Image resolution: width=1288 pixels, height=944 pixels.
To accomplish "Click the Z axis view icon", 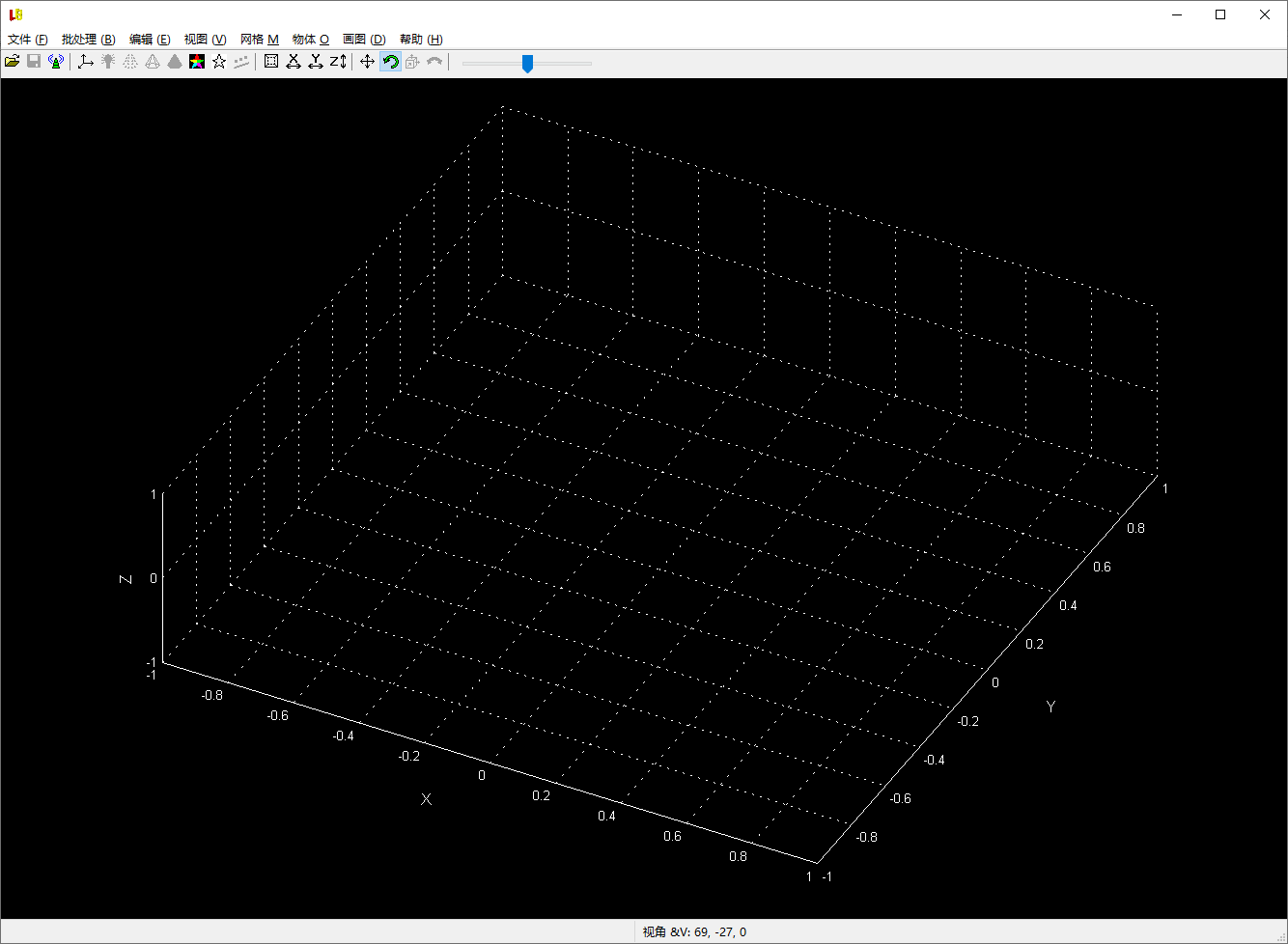I will (338, 62).
